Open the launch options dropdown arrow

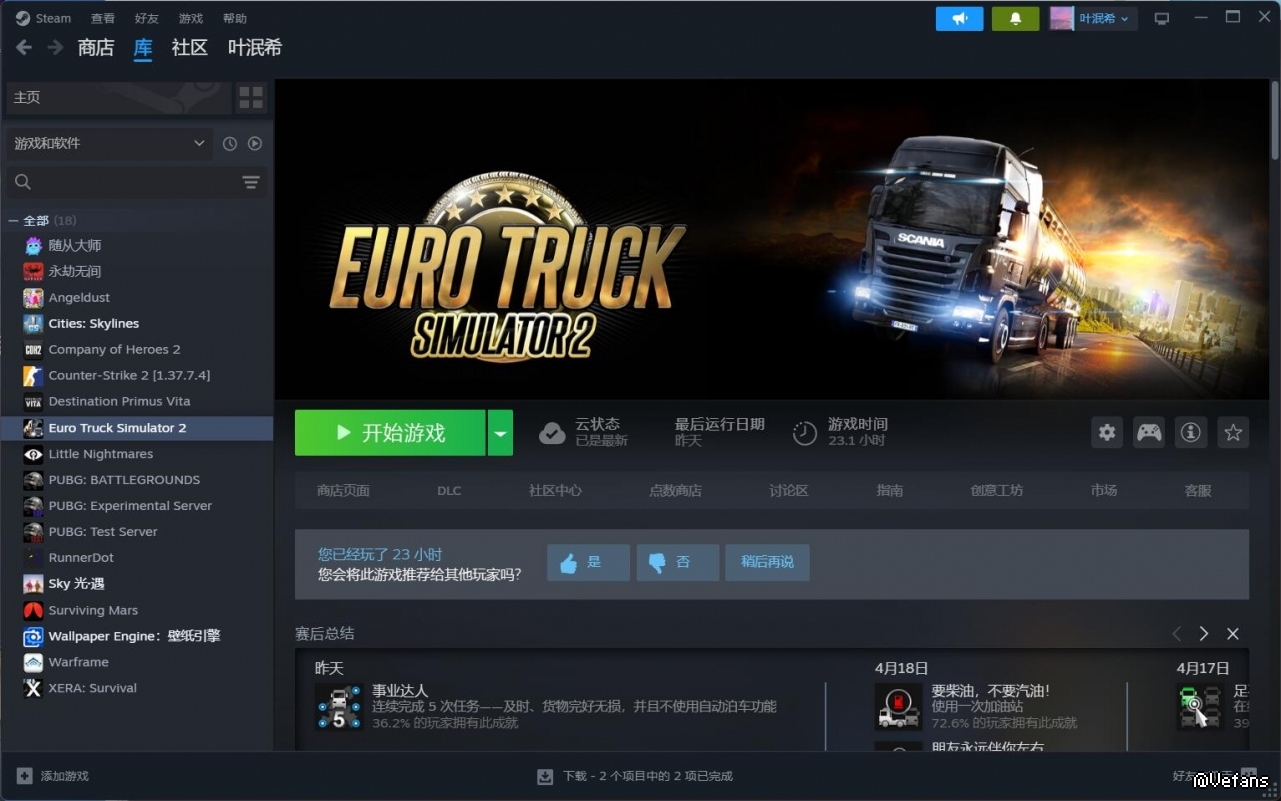tap(500, 433)
